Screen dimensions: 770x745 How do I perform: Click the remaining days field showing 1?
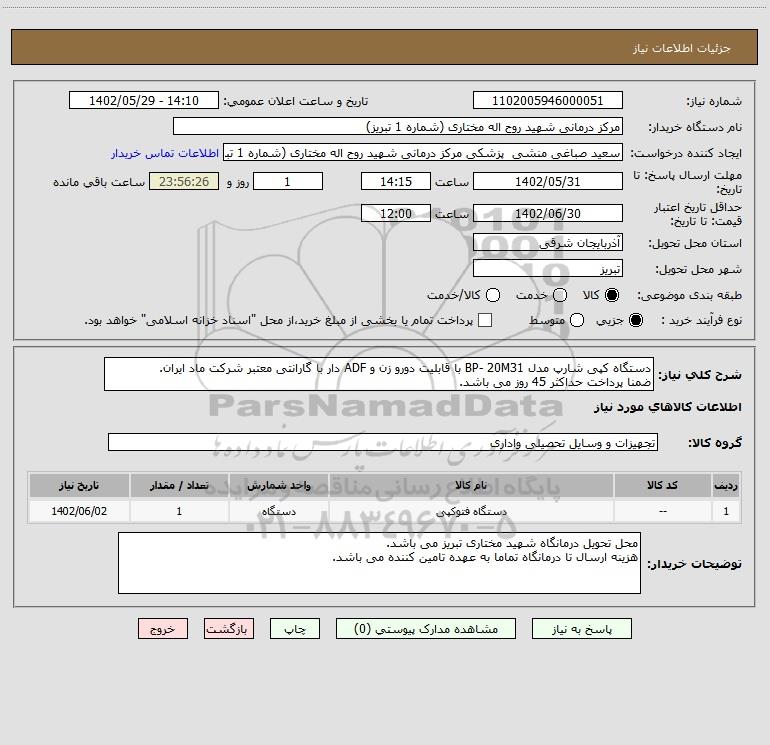click(x=288, y=181)
